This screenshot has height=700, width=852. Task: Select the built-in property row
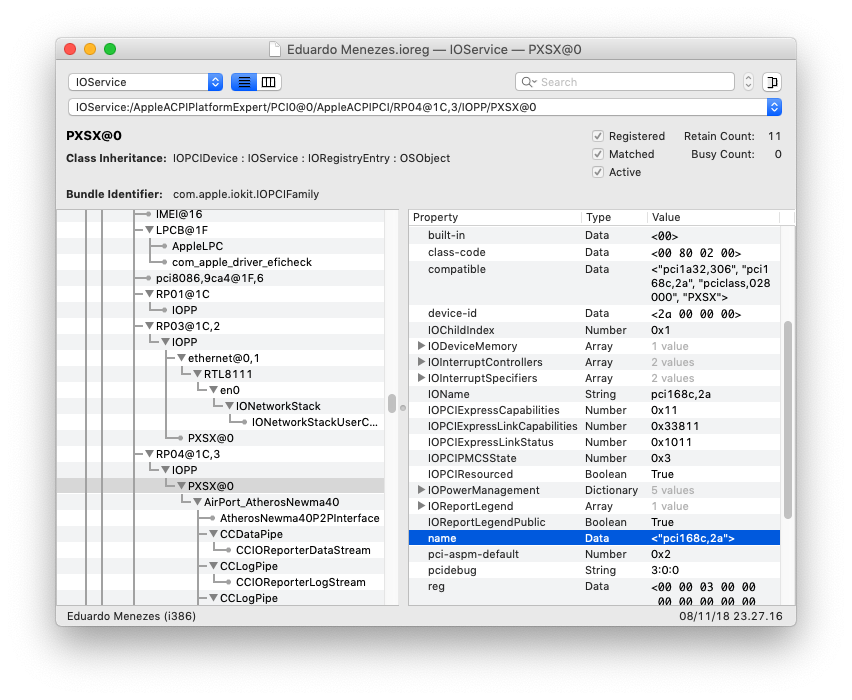(x=594, y=235)
